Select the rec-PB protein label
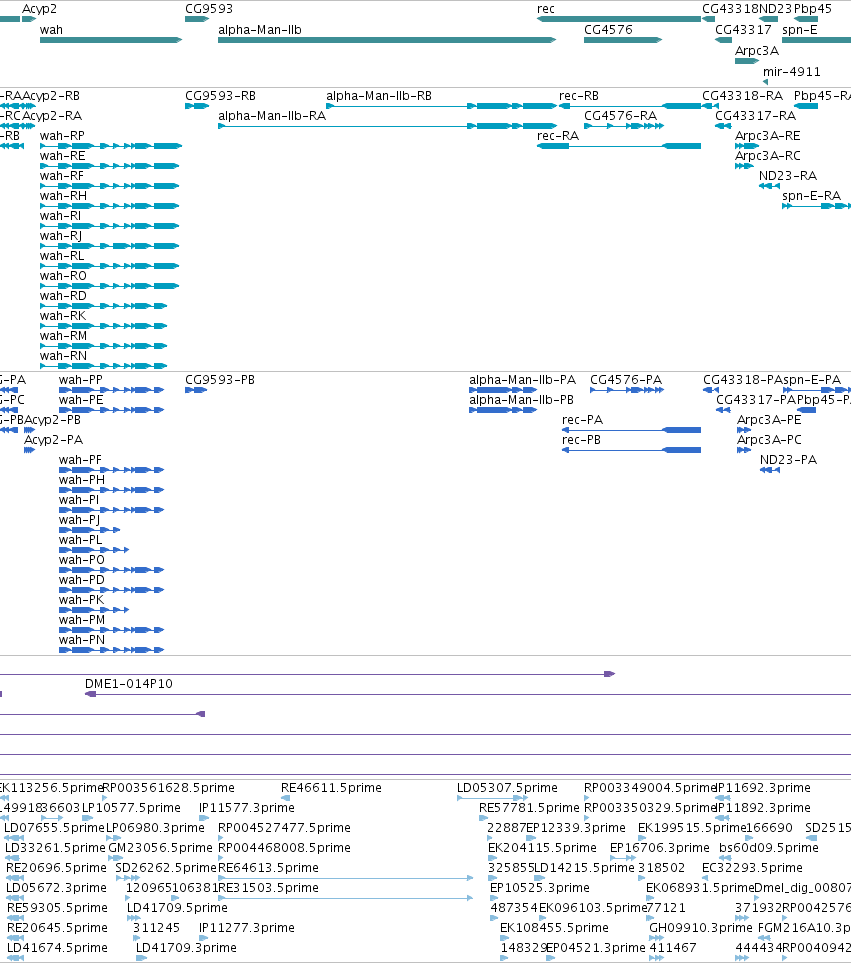Screen dimensions: 851x963 pos(581,440)
